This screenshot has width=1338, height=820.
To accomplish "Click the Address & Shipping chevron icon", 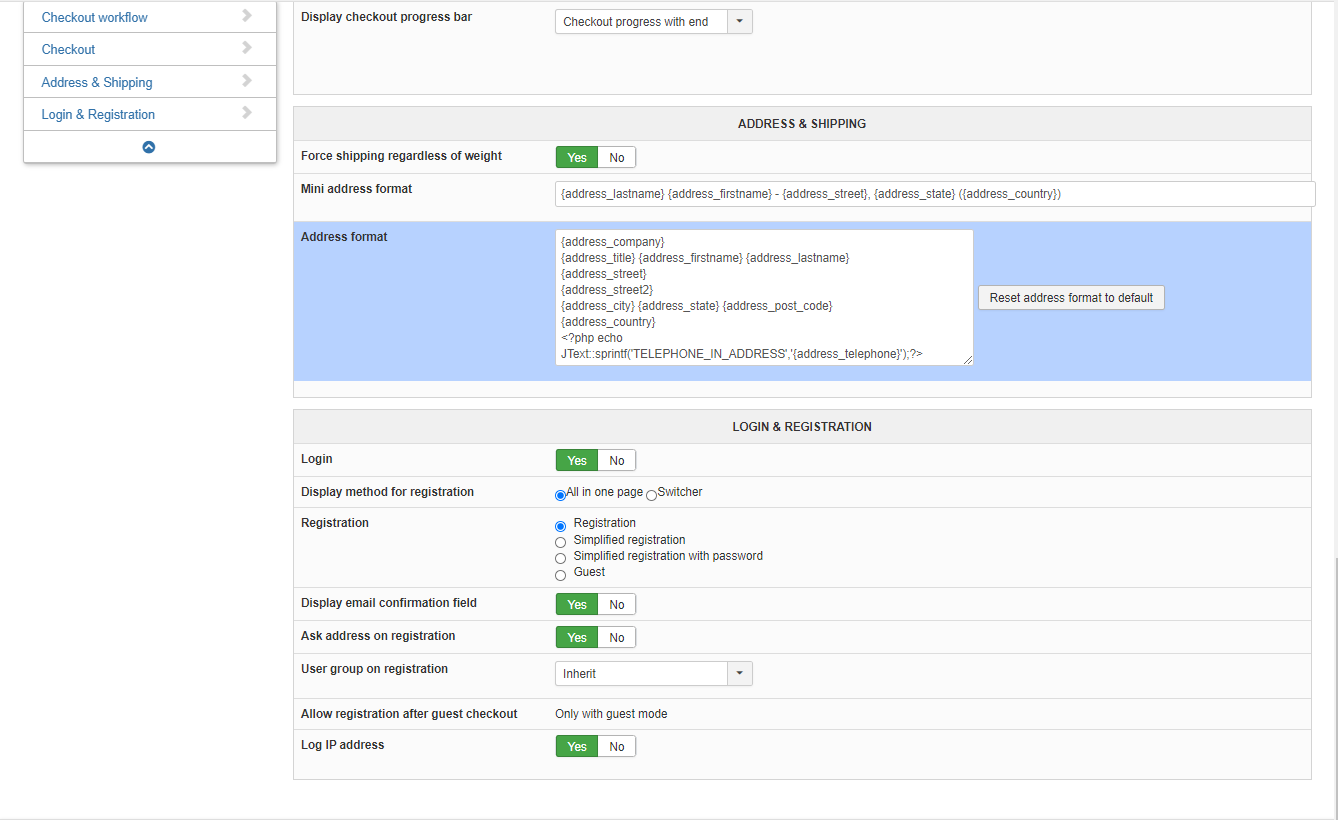I will pos(247,81).
